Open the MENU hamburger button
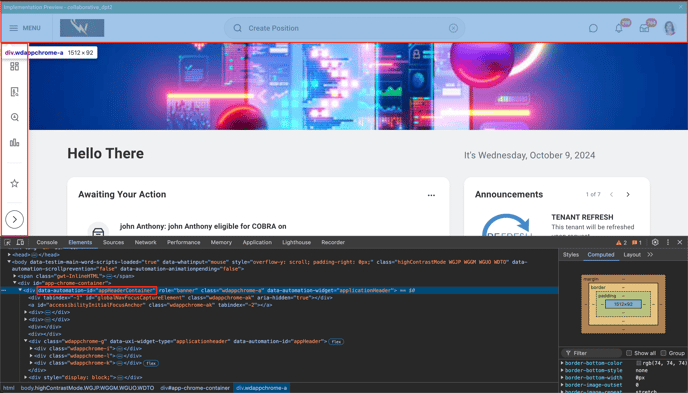The height and width of the screenshot is (393, 688). tap(25, 28)
